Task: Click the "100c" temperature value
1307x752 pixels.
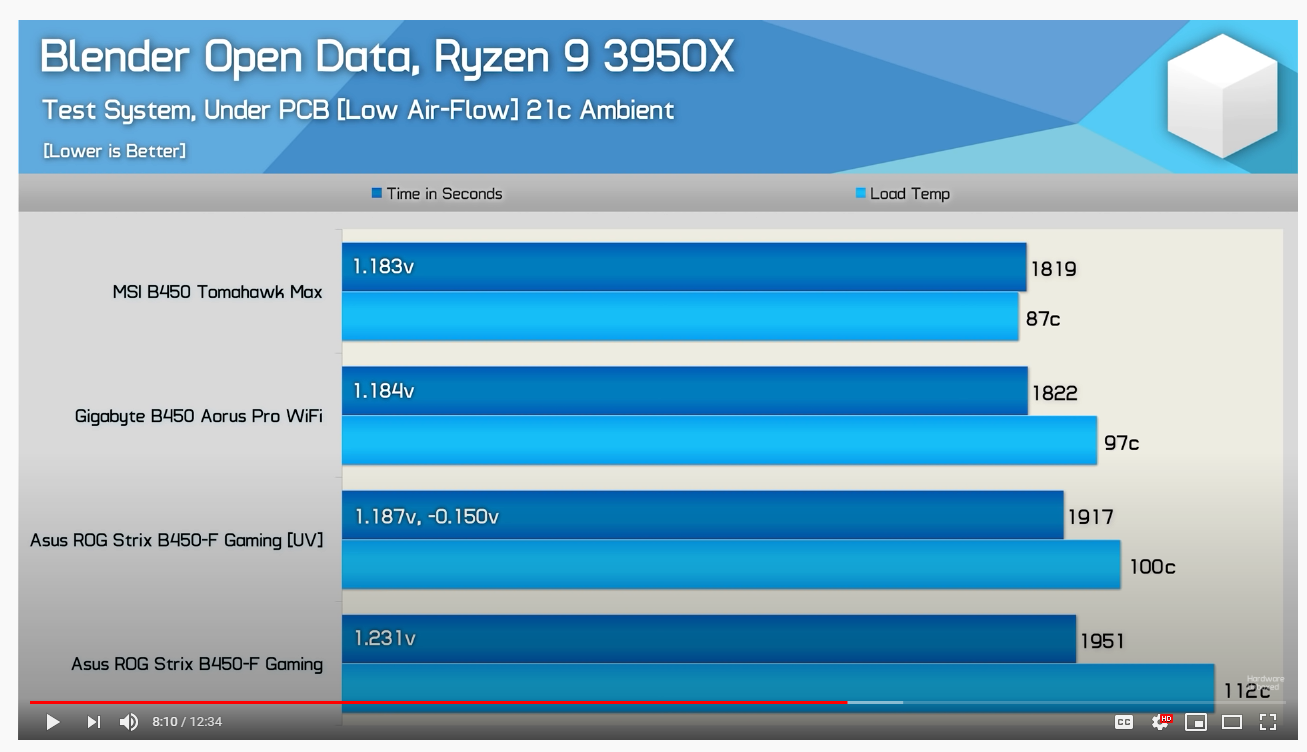Action: 1152,567
